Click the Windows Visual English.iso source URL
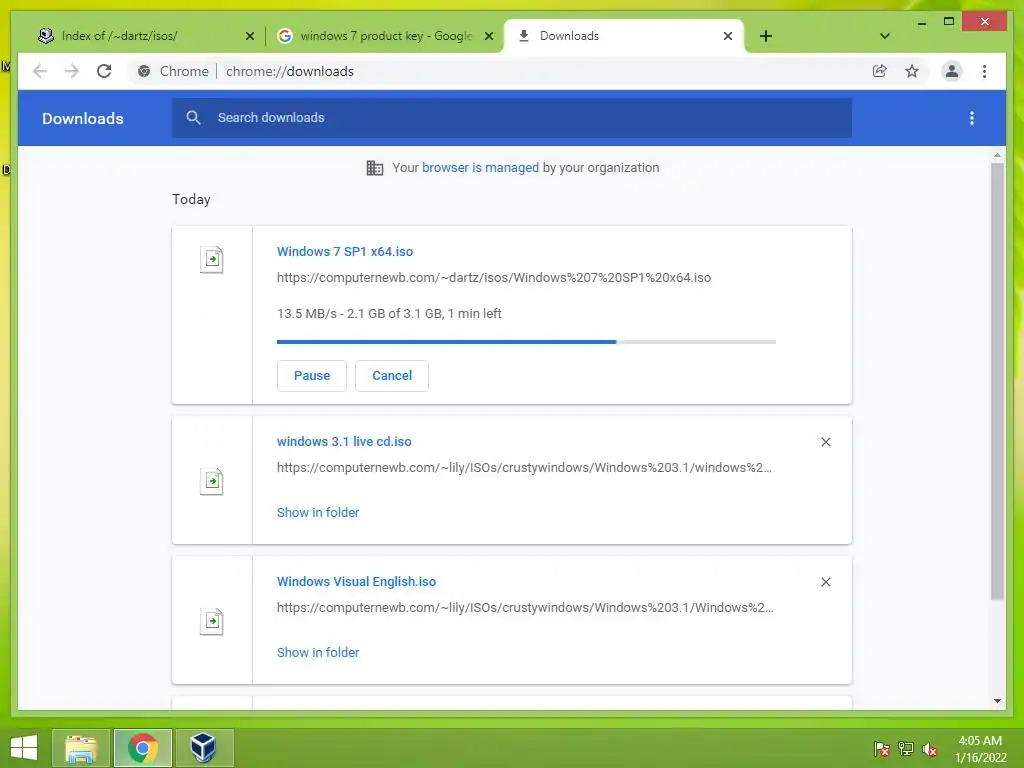Image resolution: width=1024 pixels, height=768 pixels. [x=525, y=607]
